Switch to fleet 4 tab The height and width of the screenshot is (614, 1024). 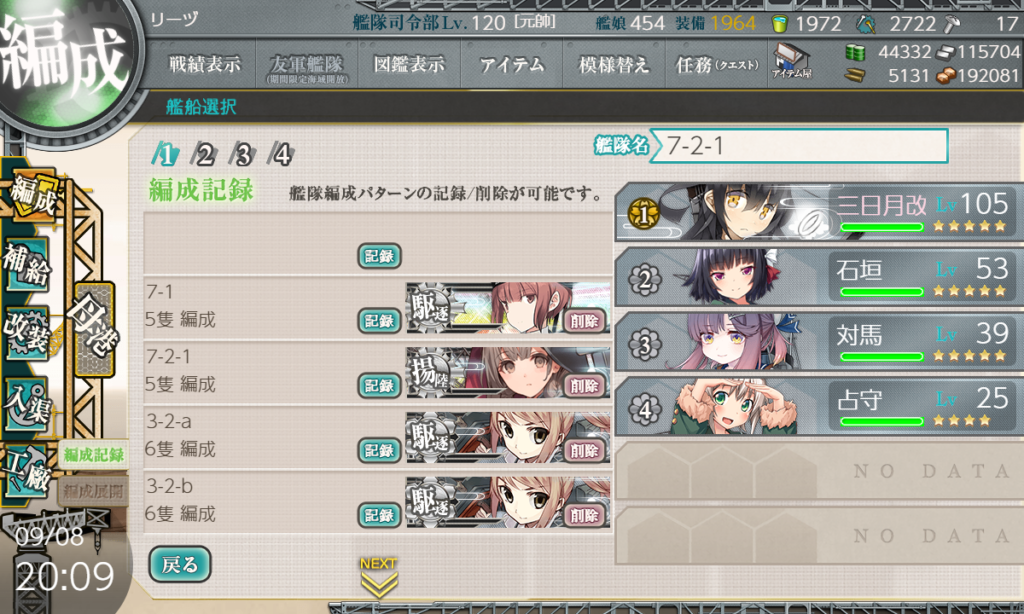click(281, 155)
